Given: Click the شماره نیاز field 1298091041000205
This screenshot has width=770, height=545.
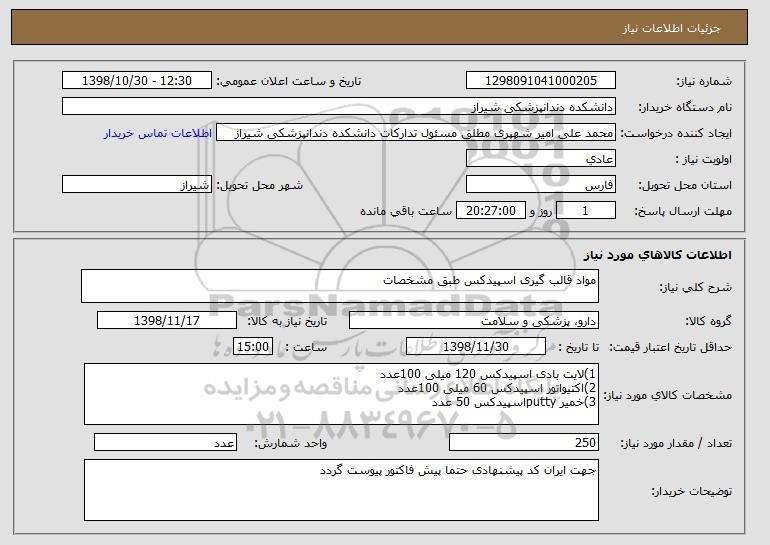Looking at the screenshot, I should pyautogui.click(x=541, y=81).
